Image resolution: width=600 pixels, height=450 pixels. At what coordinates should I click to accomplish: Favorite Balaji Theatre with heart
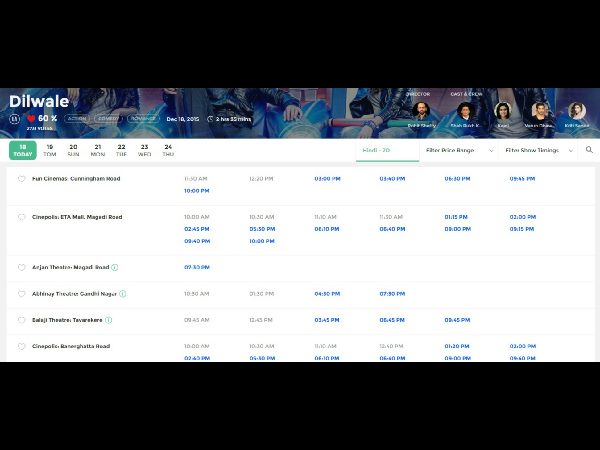point(21,320)
